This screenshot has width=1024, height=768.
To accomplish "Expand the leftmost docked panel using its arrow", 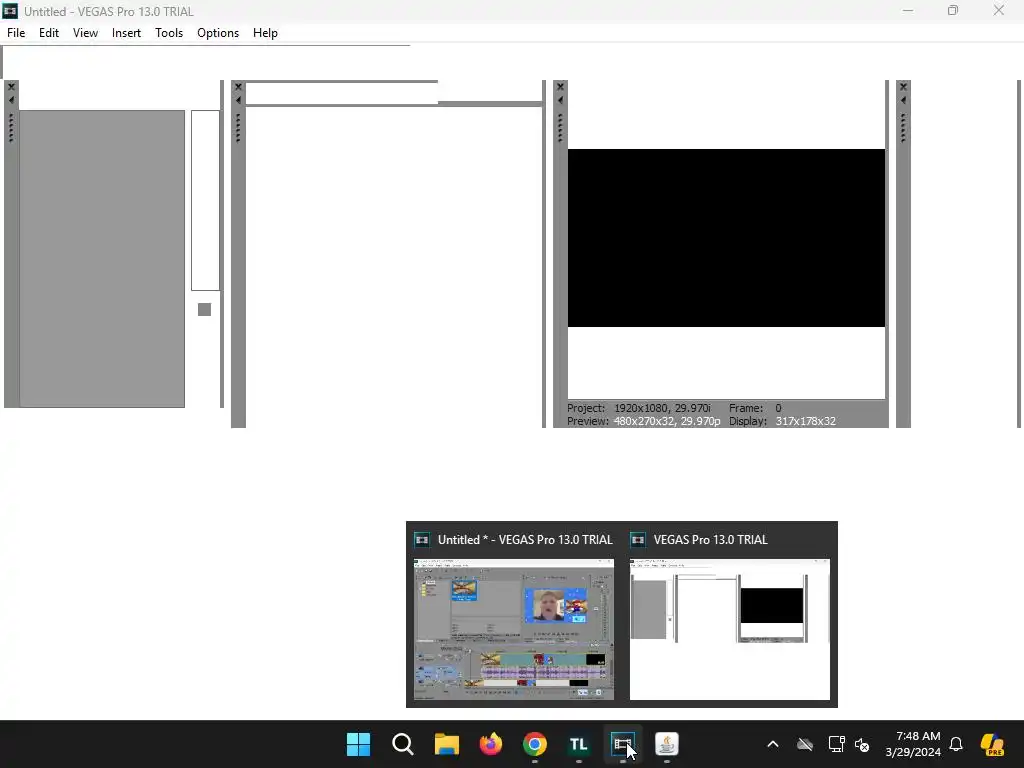I will coord(11,100).
